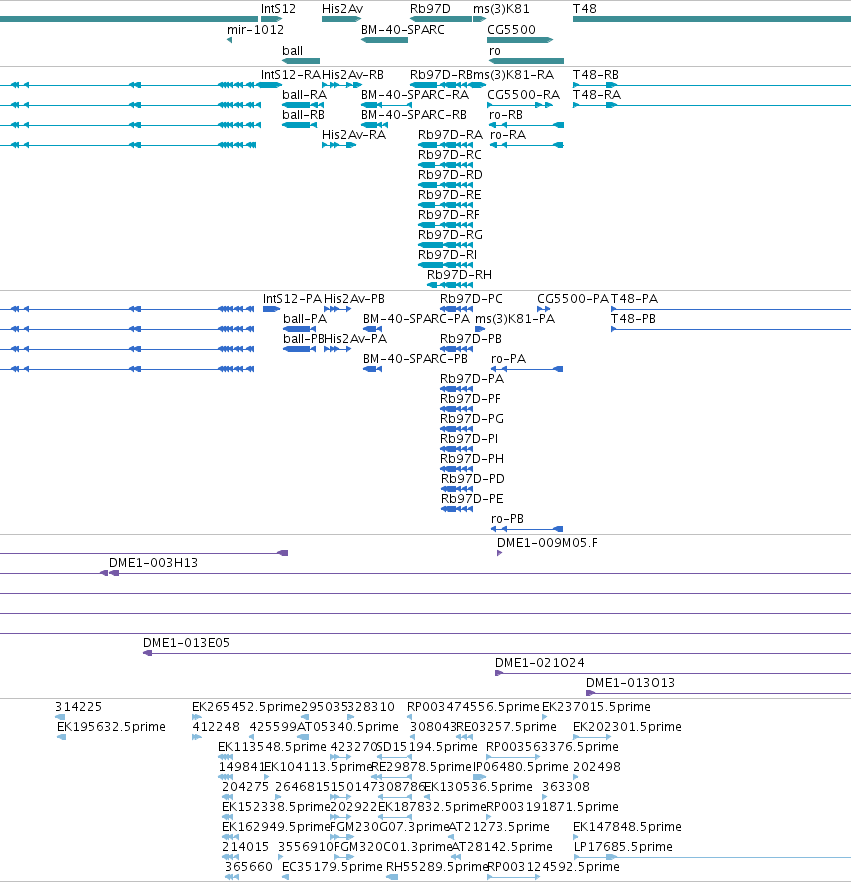Click the ro gene label
The image size is (851, 882).
point(495,51)
